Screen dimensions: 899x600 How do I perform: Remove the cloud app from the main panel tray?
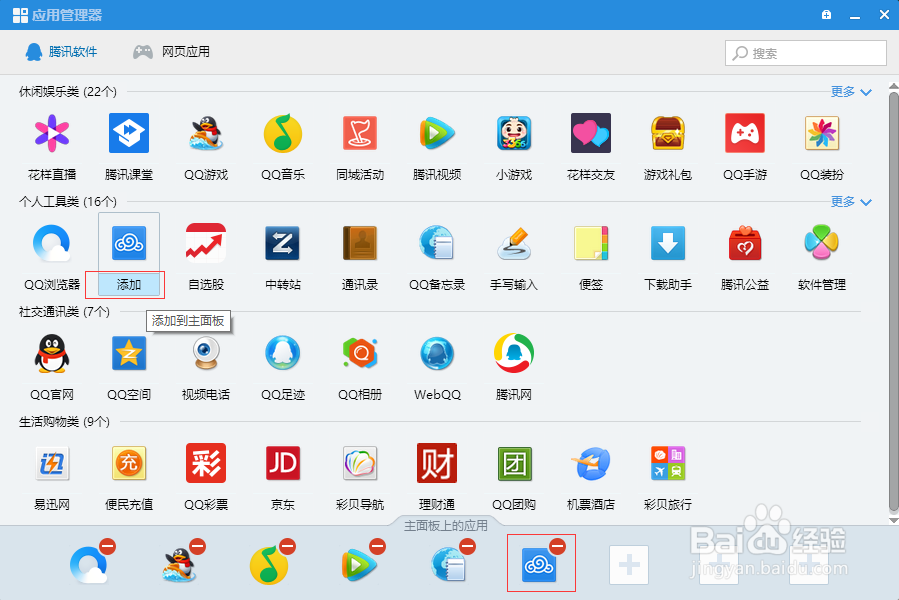pyautogui.click(x=557, y=547)
